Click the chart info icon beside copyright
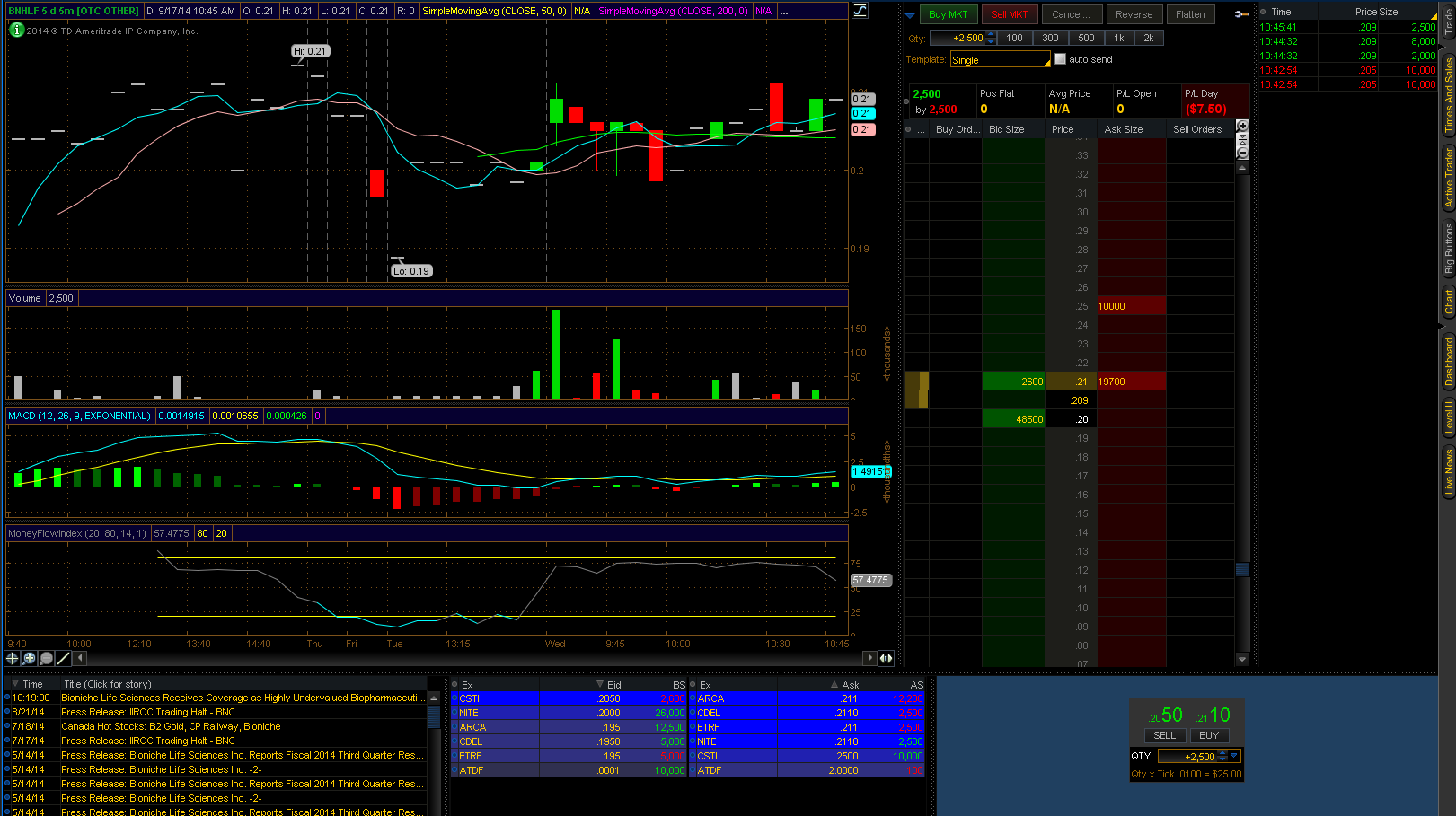 [16, 30]
